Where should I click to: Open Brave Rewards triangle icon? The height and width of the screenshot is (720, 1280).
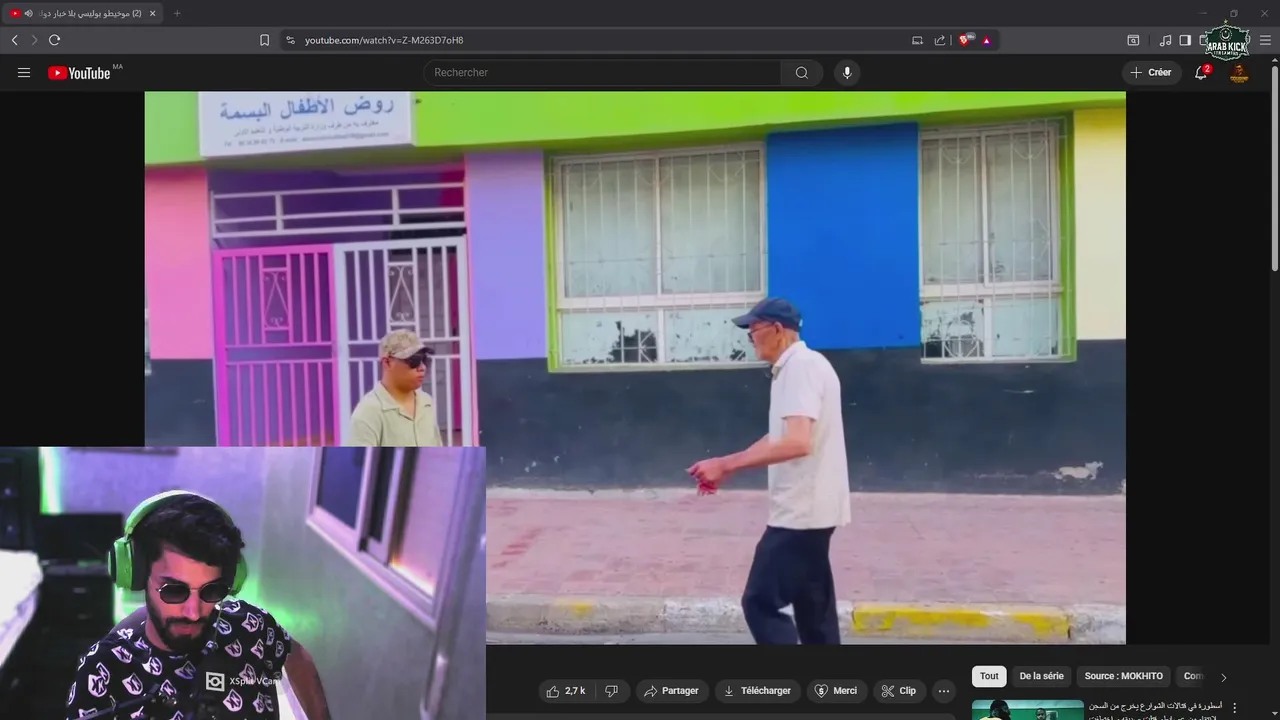pos(986,40)
